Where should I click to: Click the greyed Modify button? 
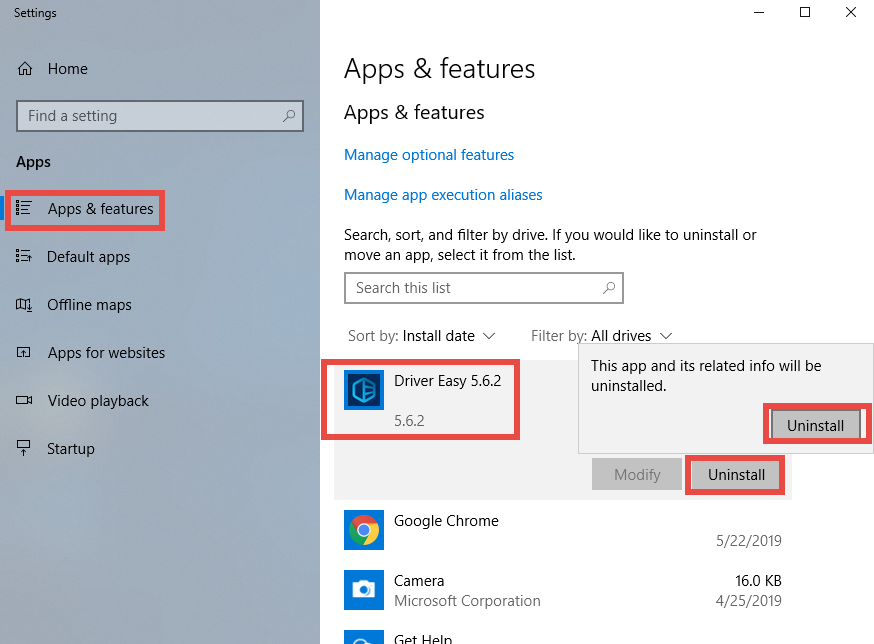click(637, 474)
